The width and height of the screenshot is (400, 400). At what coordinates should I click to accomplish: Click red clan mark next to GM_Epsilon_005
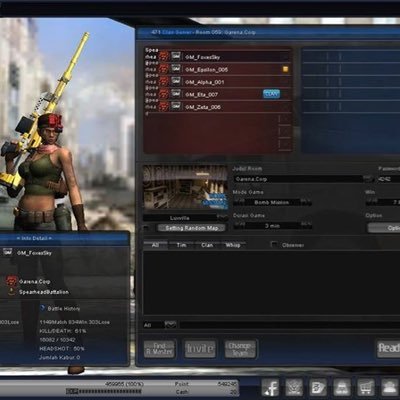click(x=164, y=69)
